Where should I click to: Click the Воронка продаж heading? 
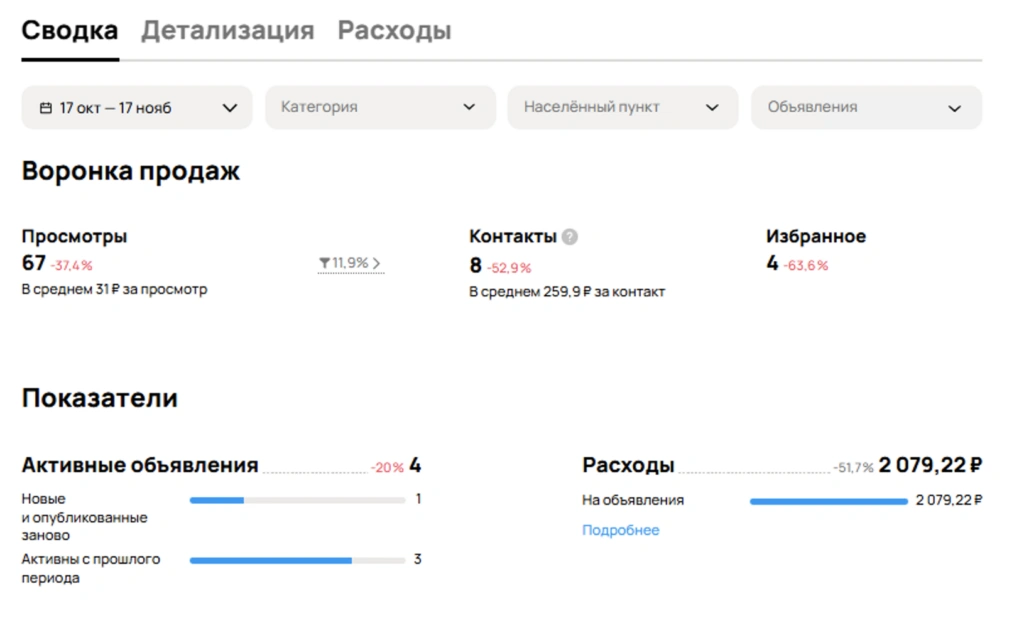pyautogui.click(x=131, y=171)
